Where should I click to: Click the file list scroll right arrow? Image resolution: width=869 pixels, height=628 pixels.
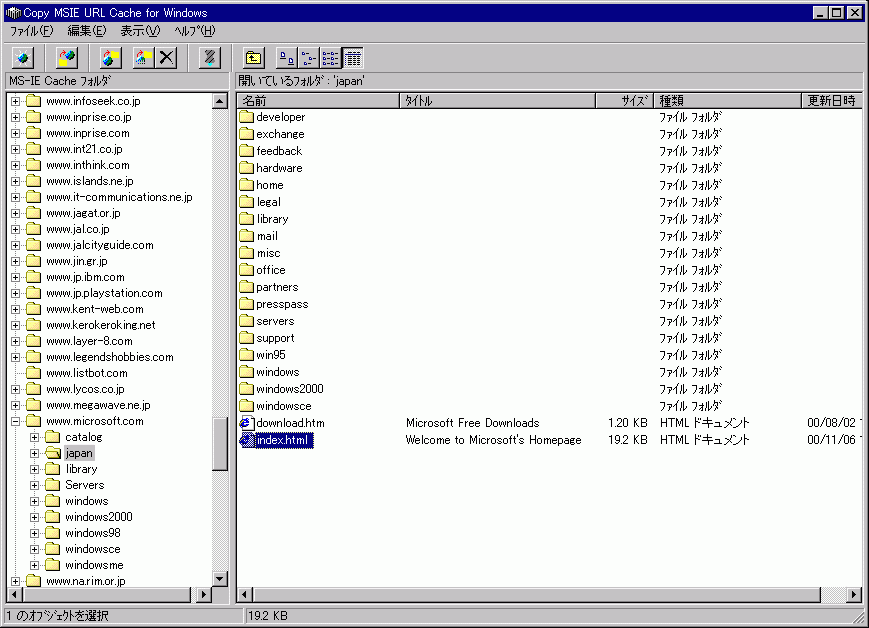pos(854,595)
